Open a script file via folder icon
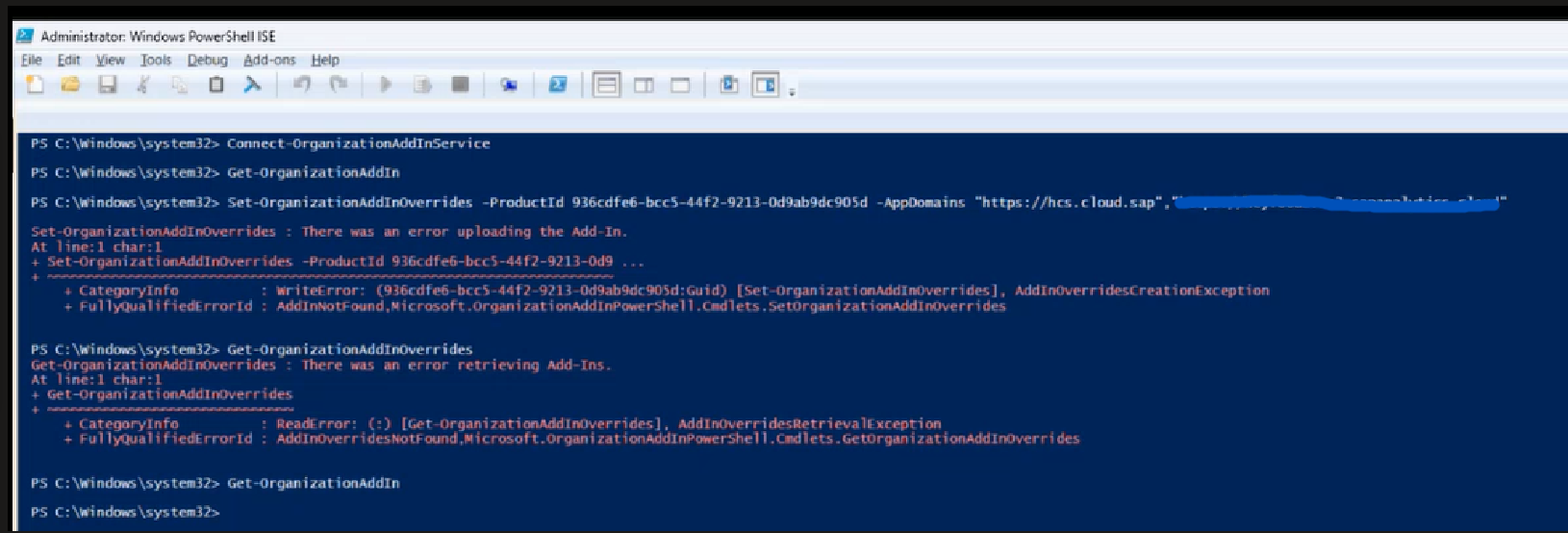 (70, 85)
